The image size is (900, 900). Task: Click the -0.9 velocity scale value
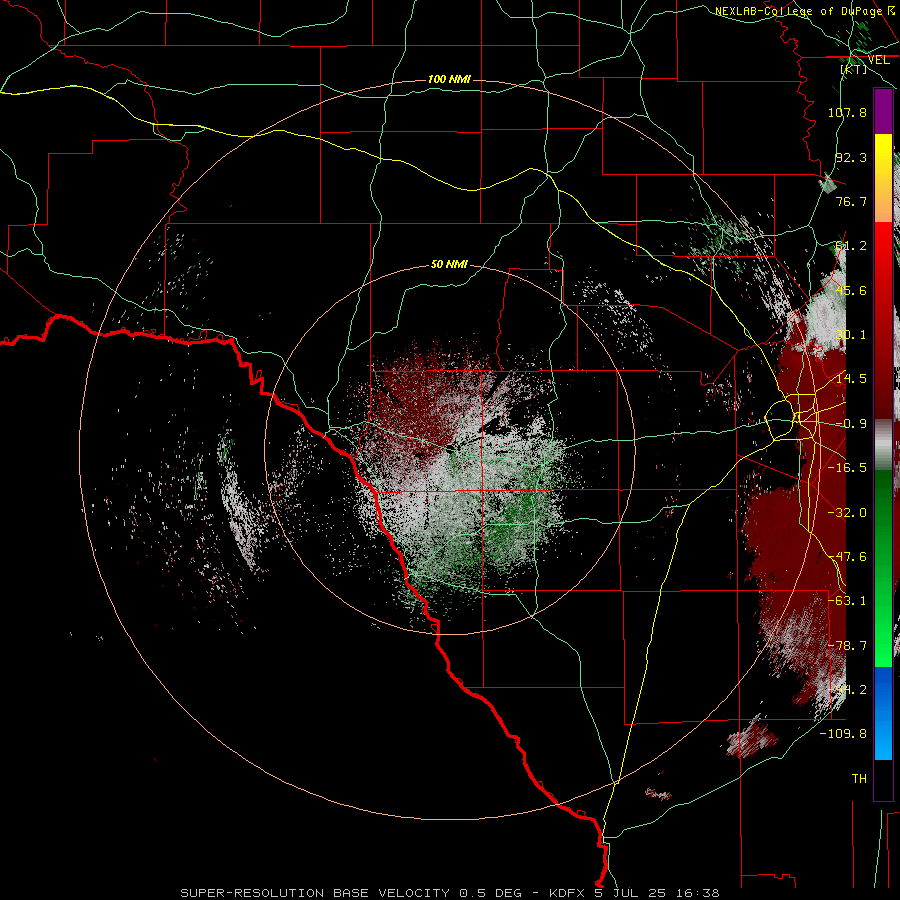(851, 424)
